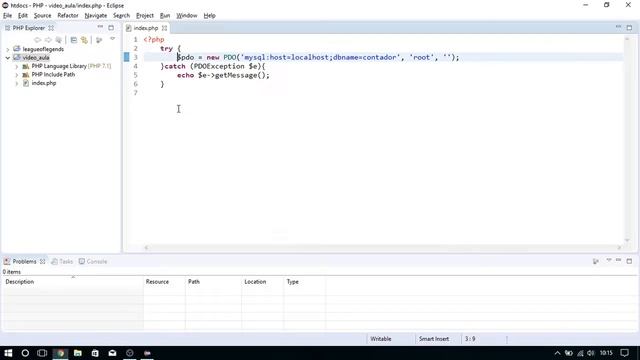
Task: Open the Refactor menu
Action: pos(68,16)
